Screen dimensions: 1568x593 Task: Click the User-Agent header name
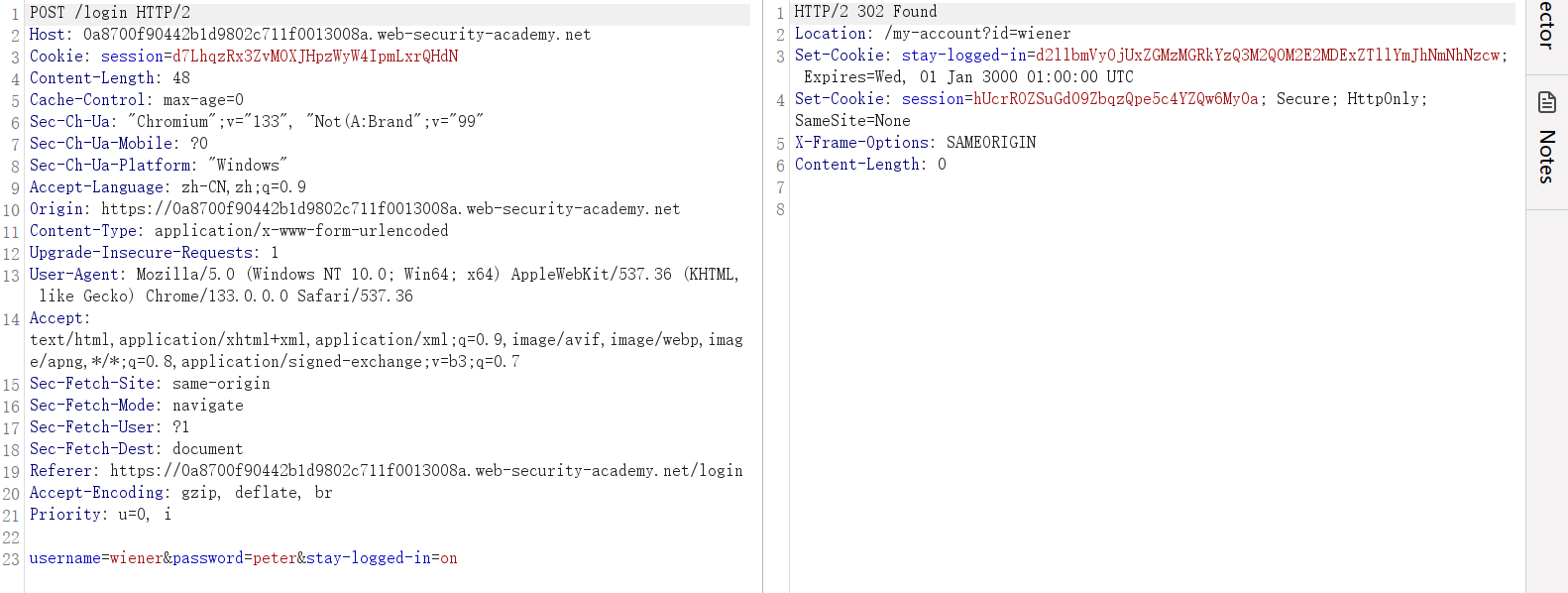(77, 274)
